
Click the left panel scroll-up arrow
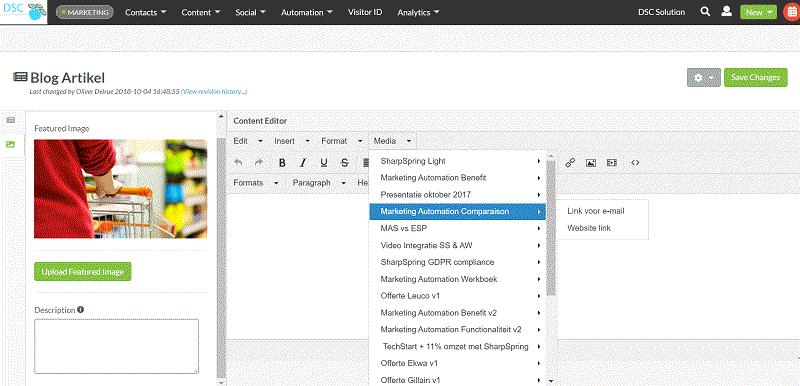point(221,116)
